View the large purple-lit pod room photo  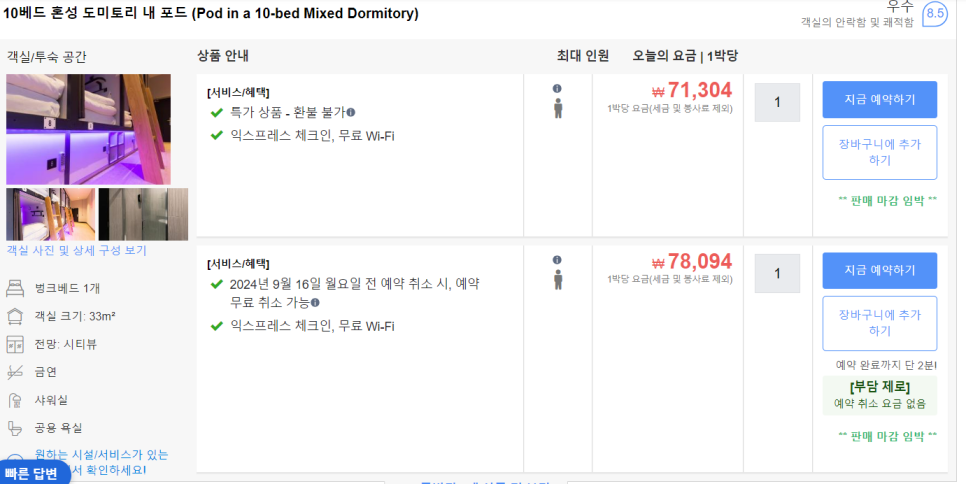tap(89, 129)
